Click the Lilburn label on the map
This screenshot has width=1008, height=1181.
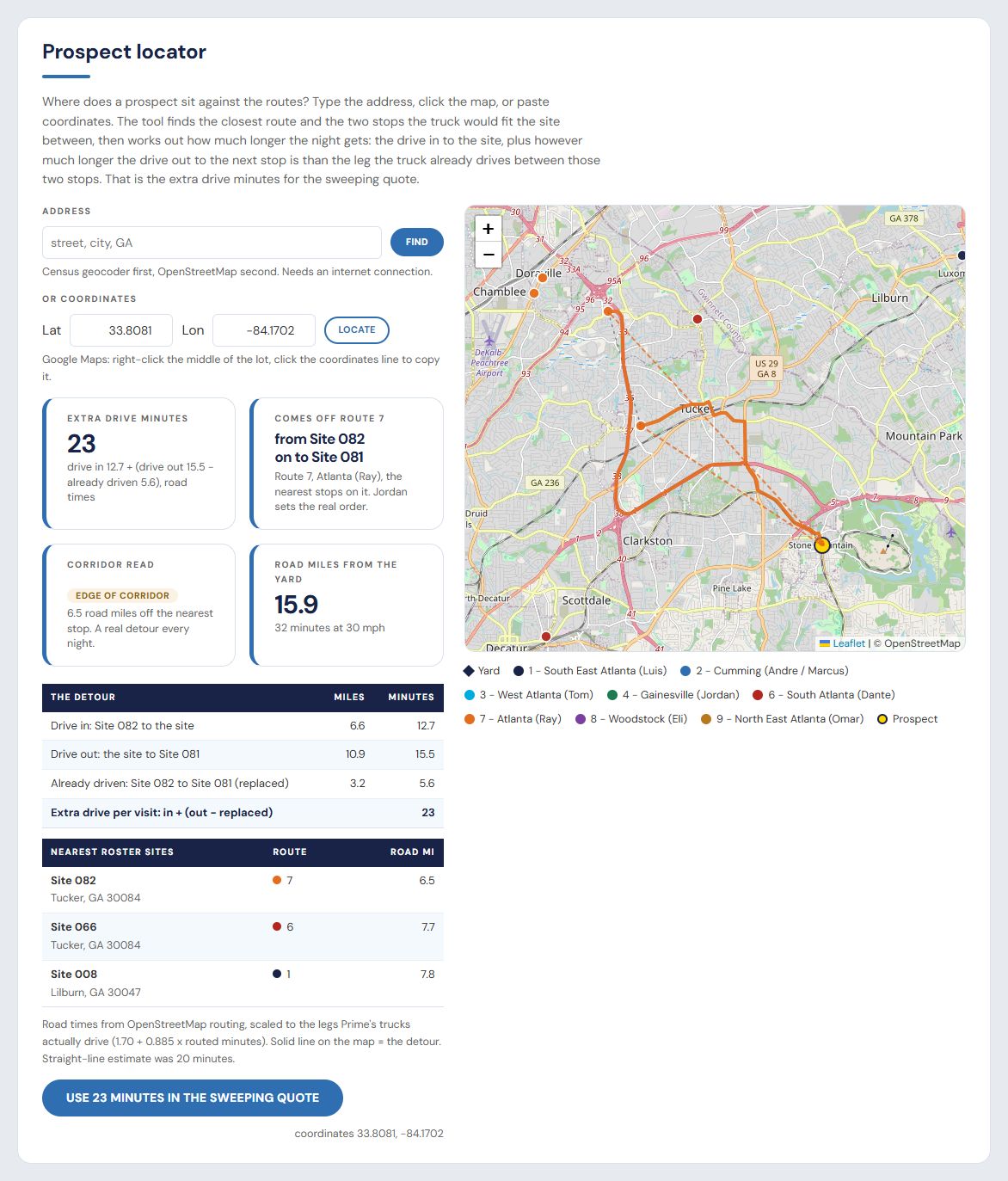point(890,298)
